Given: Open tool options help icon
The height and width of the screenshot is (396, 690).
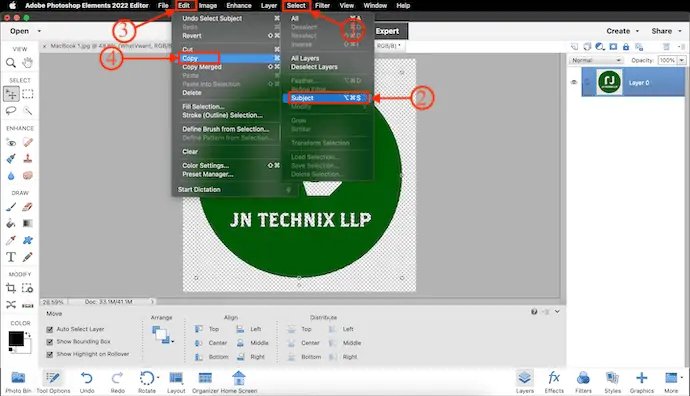Looking at the screenshot, I should tap(534, 312).
